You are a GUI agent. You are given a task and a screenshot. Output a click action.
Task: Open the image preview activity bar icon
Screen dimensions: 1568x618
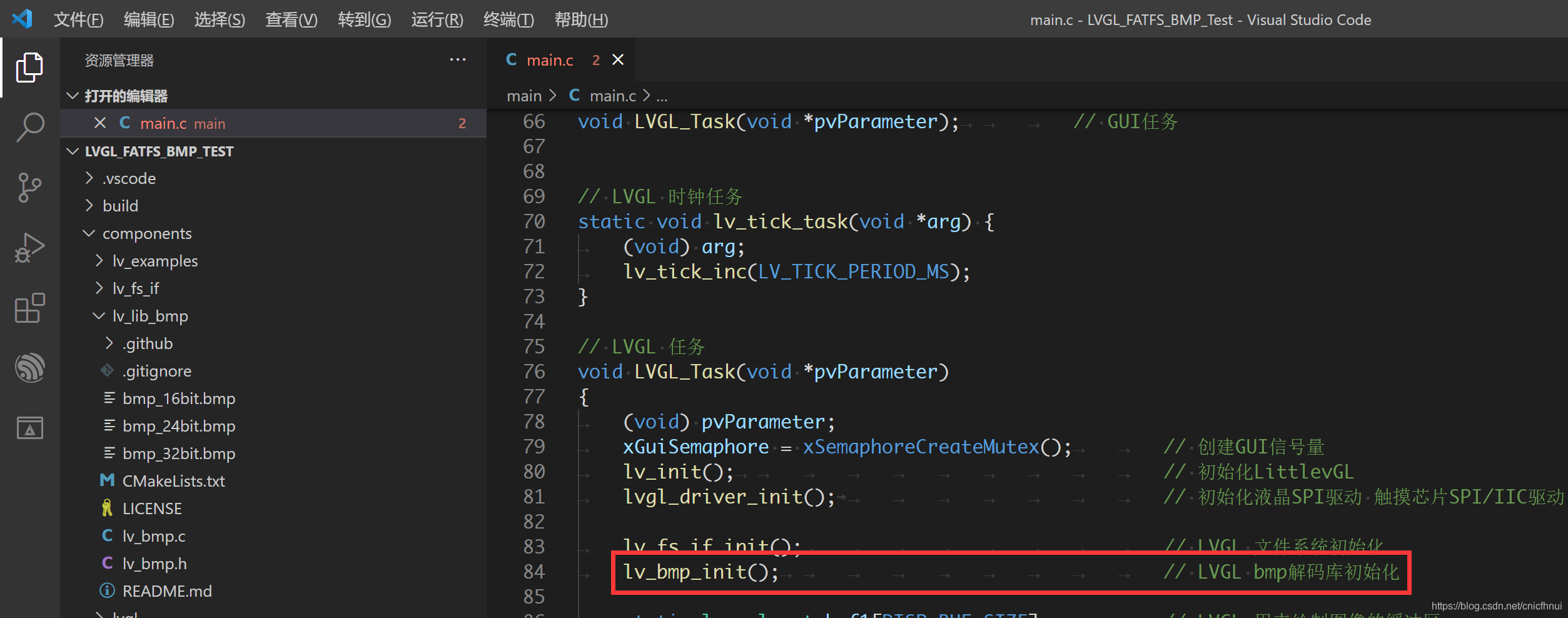(x=29, y=428)
